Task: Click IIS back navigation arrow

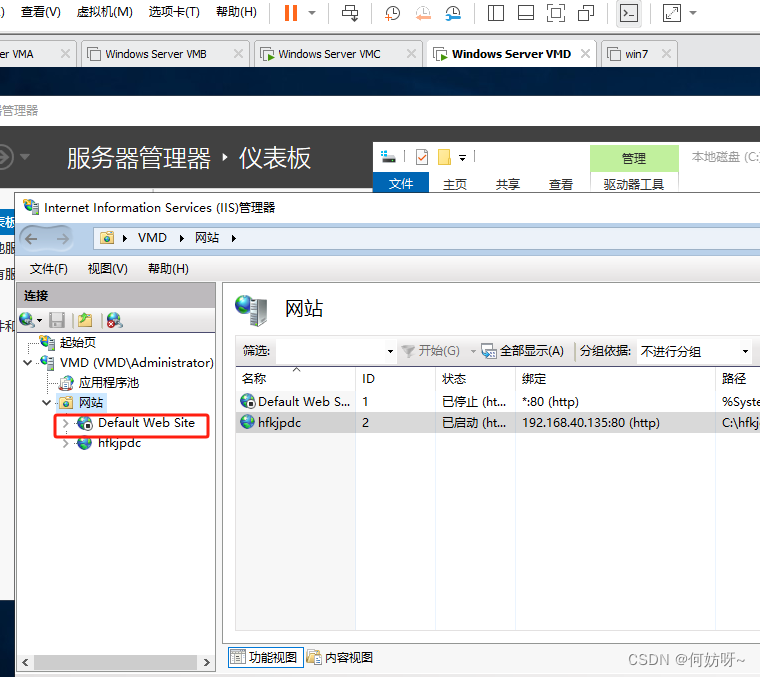Action: (32, 238)
